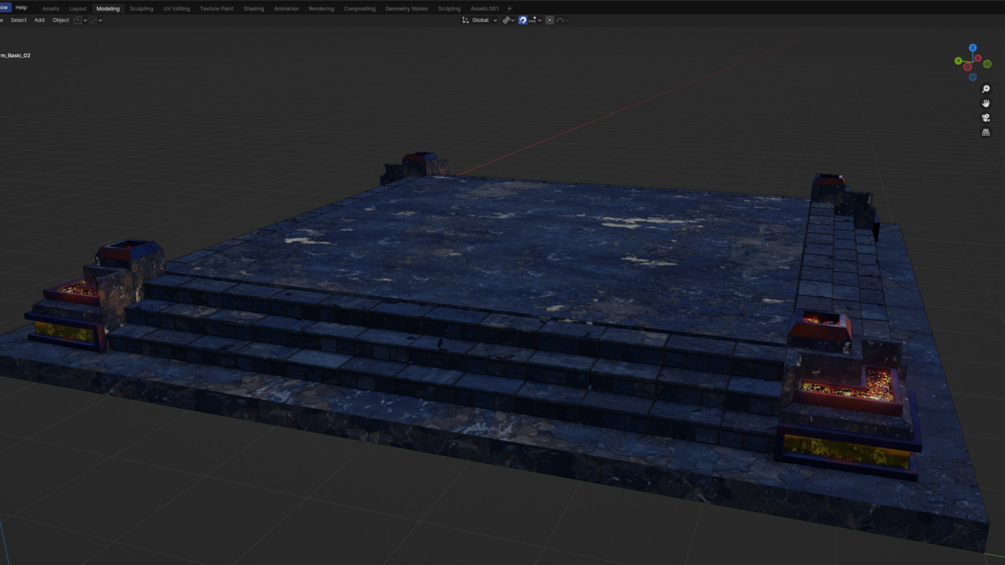The height and width of the screenshot is (565, 1005).
Task: Select the Modeling workspace tab
Action: click(108, 9)
